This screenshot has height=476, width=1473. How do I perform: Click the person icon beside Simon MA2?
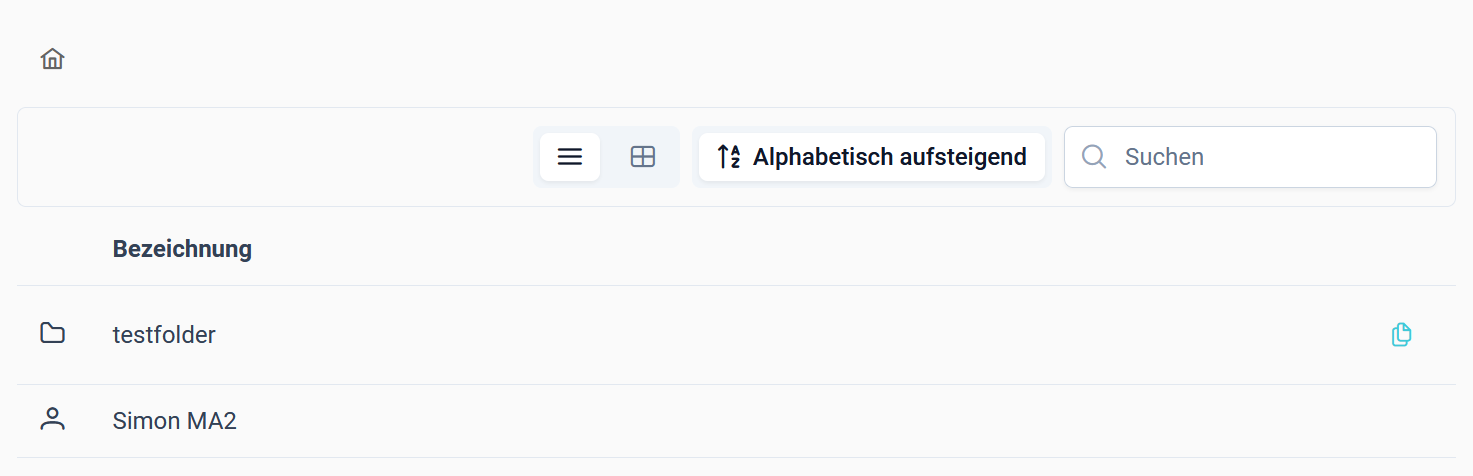tap(52, 420)
